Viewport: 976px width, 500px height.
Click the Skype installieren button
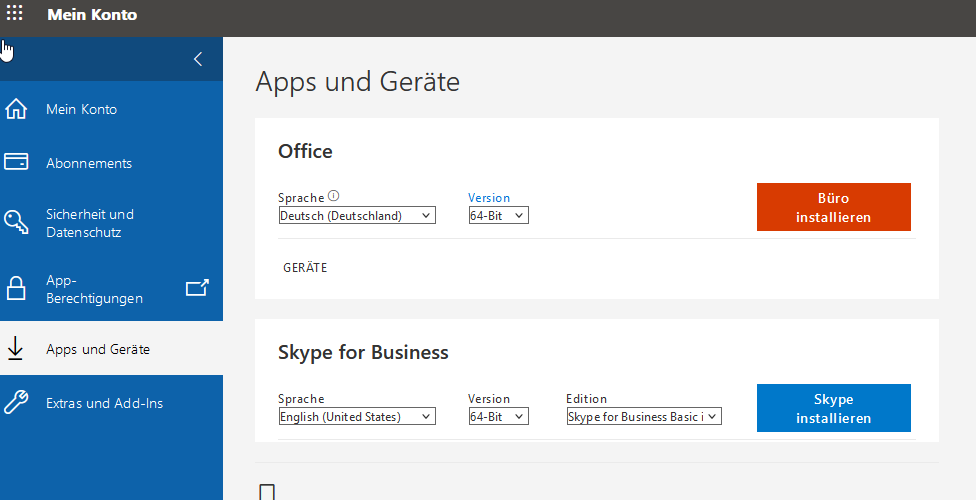tap(833, 408)
